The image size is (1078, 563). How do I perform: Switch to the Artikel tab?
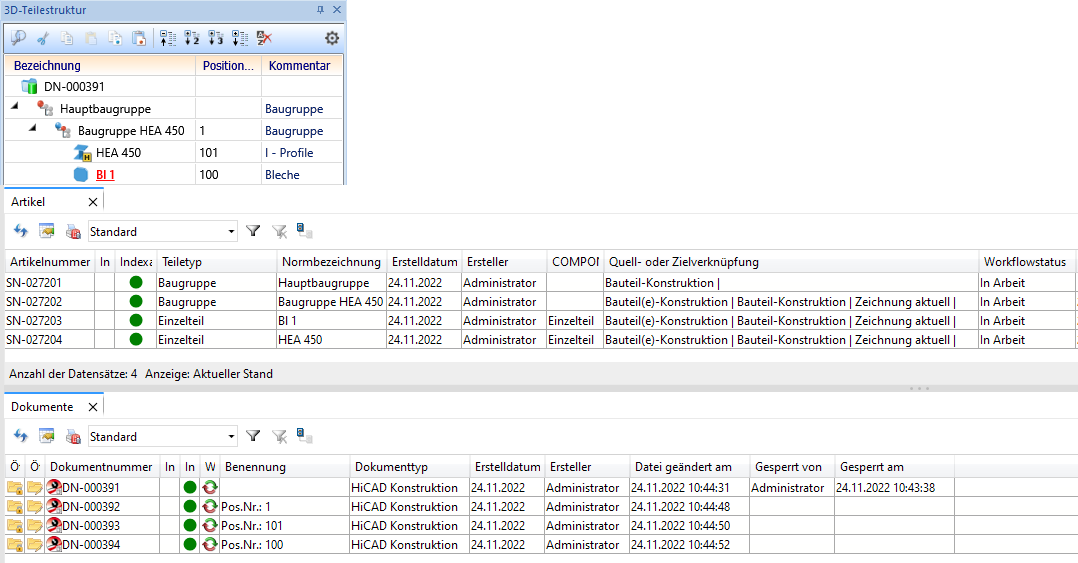28,202
